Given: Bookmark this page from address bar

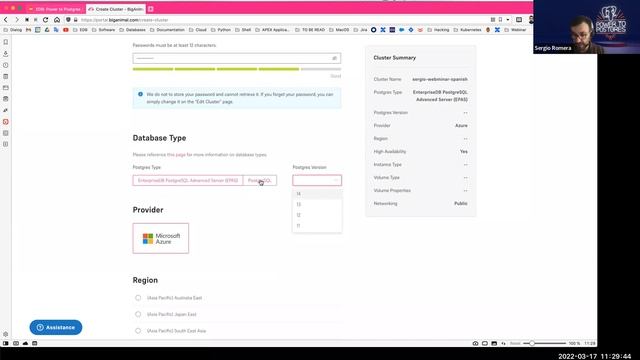Looking at the screenshot, I should [x=500, y=20].
